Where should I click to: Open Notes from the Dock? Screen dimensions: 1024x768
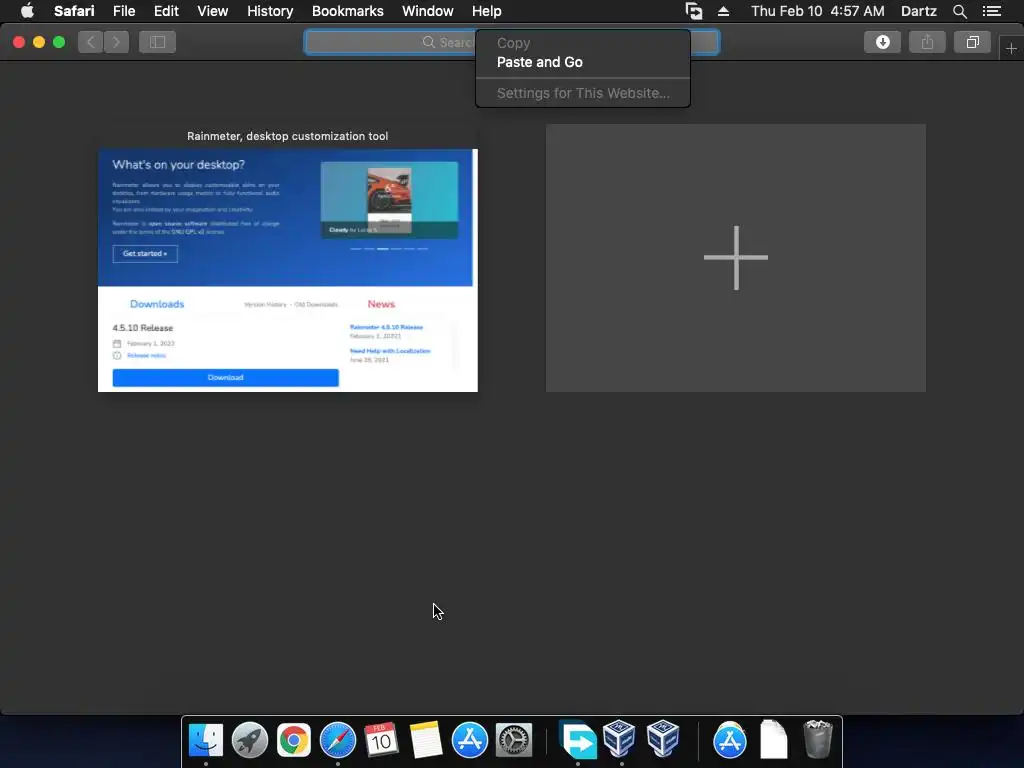click(x=426, y=741)
